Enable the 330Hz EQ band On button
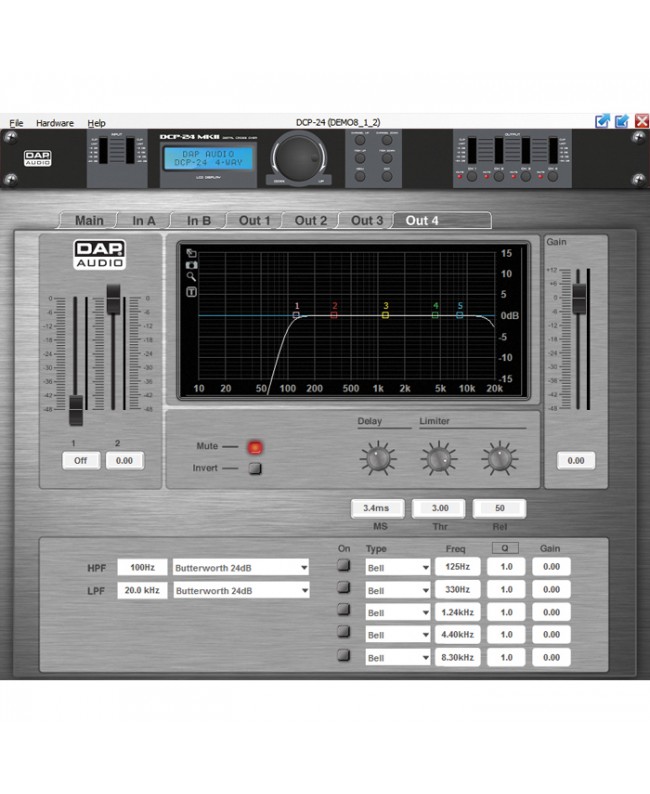 (x=344, y=587)
